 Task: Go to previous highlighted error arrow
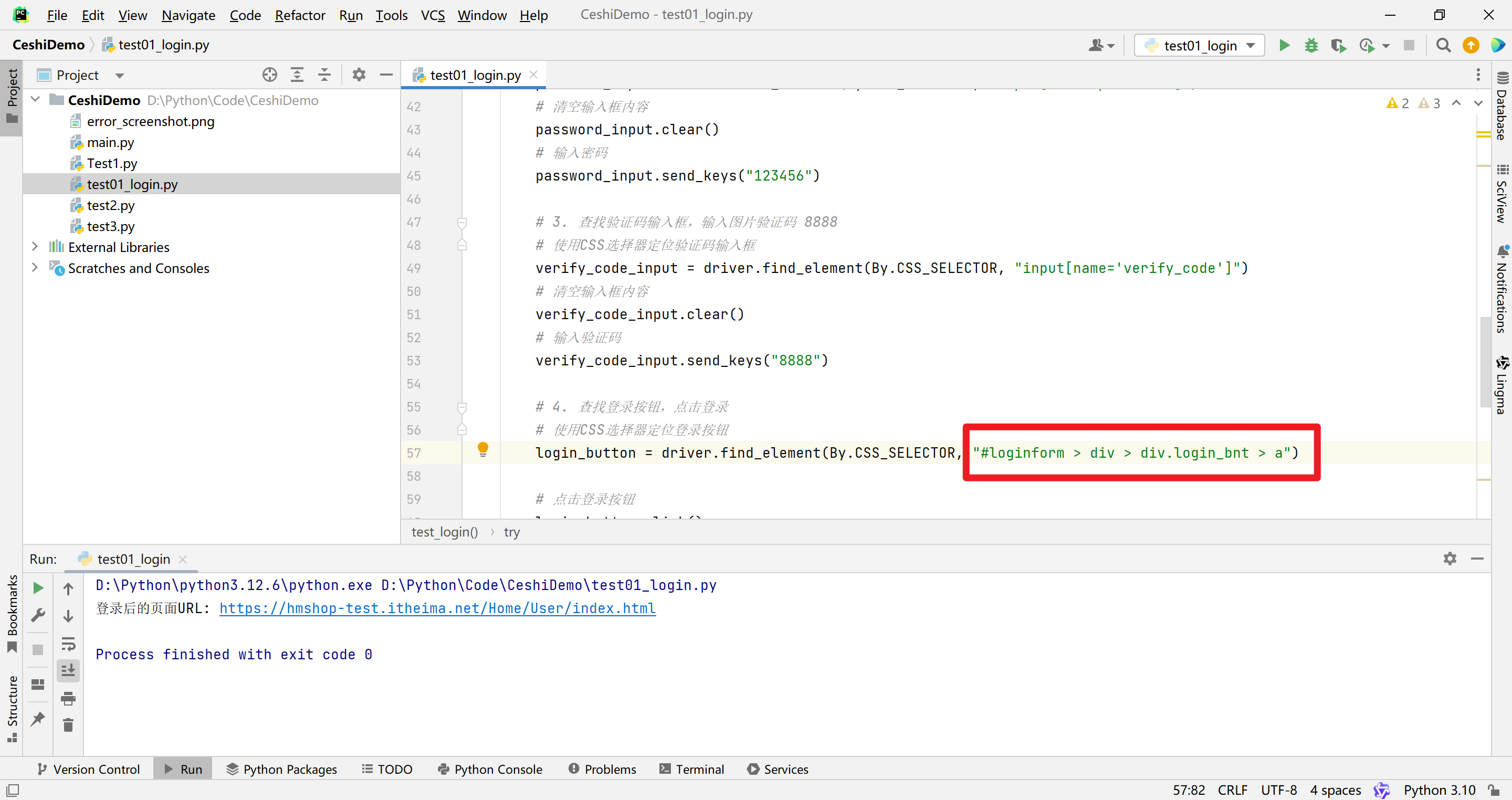(1456, 103)
